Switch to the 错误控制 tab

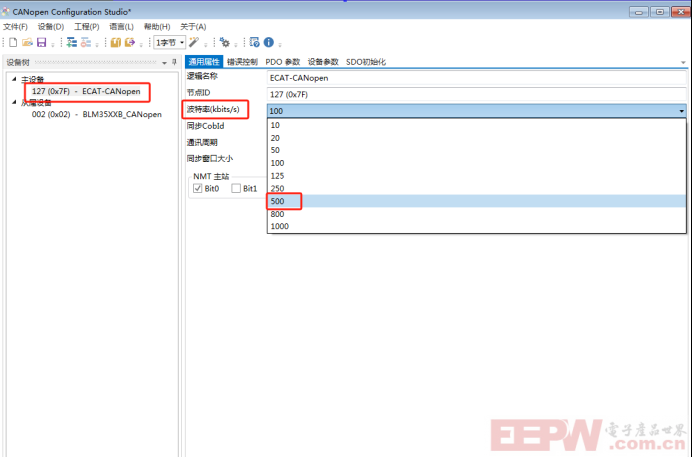pyautogui.click(x=242, y=62)
